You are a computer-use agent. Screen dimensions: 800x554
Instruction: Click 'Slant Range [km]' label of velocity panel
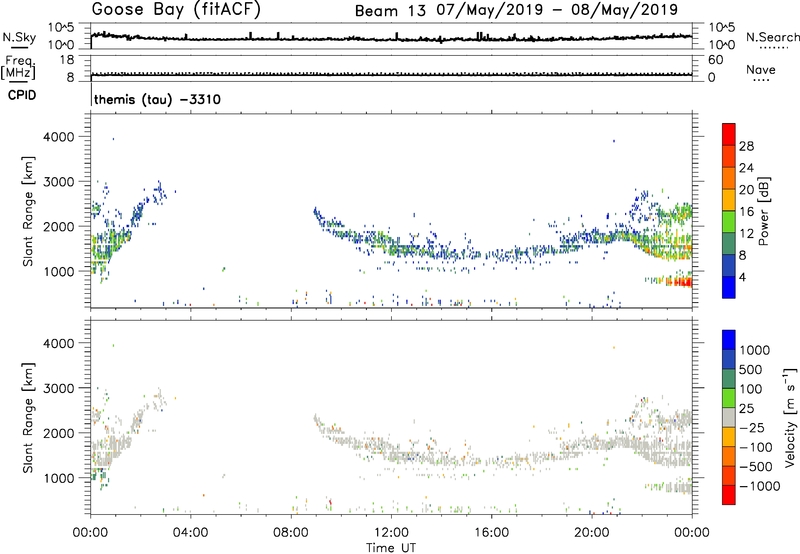[28, 418]
